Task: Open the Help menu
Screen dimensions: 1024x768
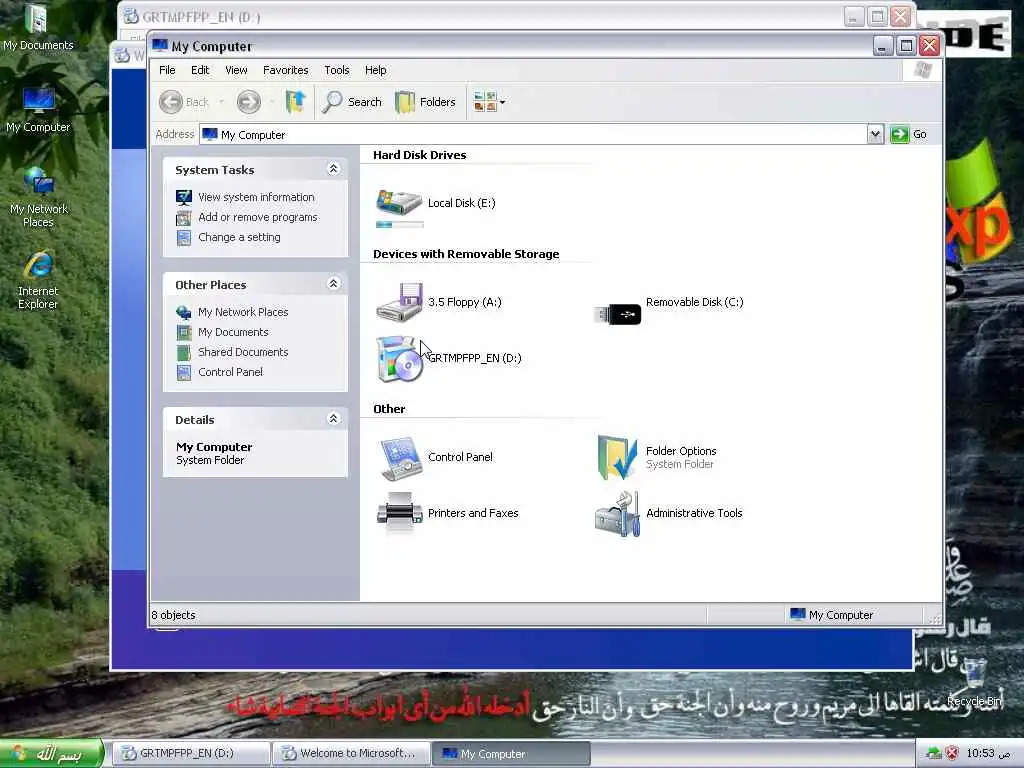Action: coord(376,70)
